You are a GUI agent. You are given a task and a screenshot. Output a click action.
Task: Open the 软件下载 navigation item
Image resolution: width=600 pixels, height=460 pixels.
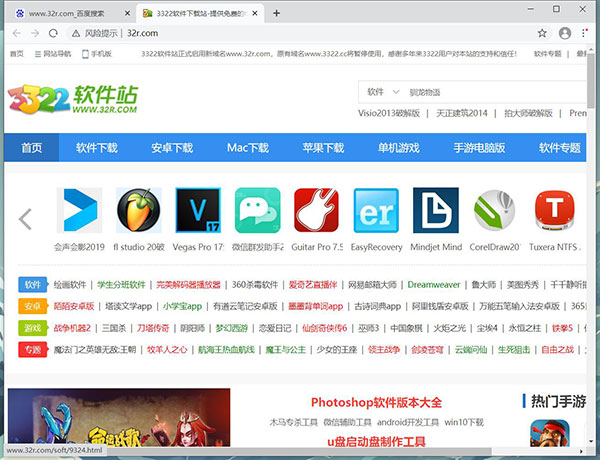96,148
